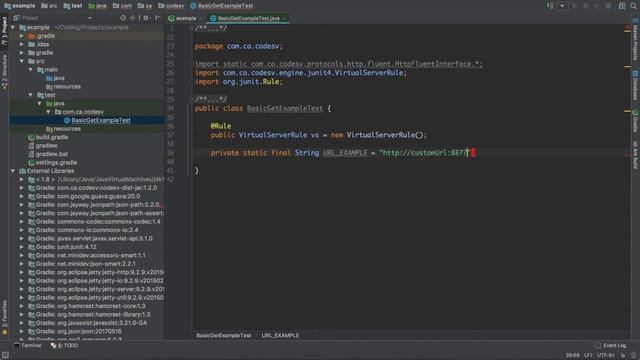Click the BasicGetExampleTest editor breadcrumb at bottom
This screenshot has height=360, width=640.
point(223,336)
